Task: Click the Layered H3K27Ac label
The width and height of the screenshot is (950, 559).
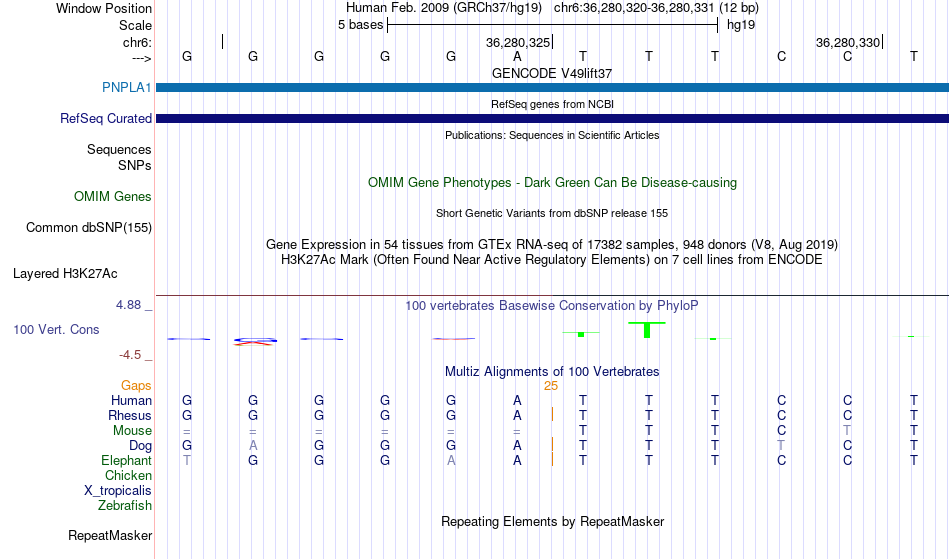Action: 65,274
